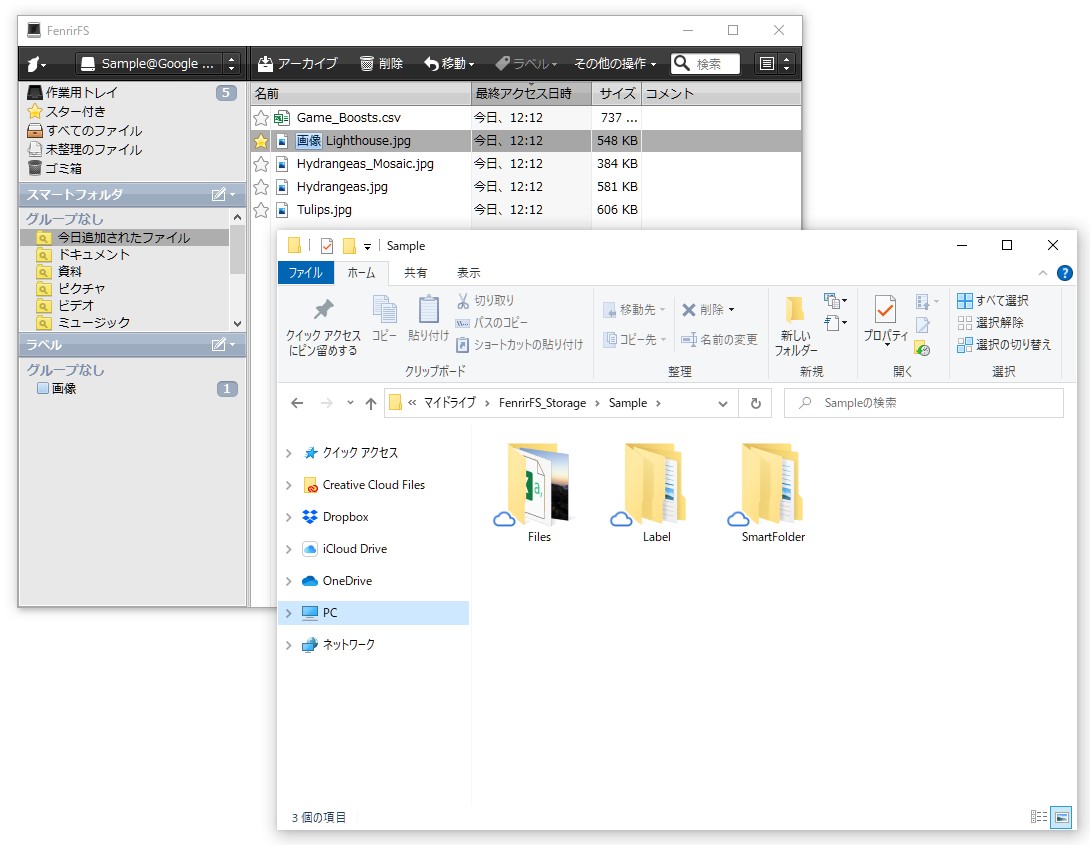This screenshot has height=845, width=1090.
Task: Expand the OneDrive entry in the sidebar
Action: [x=290, y=581]
